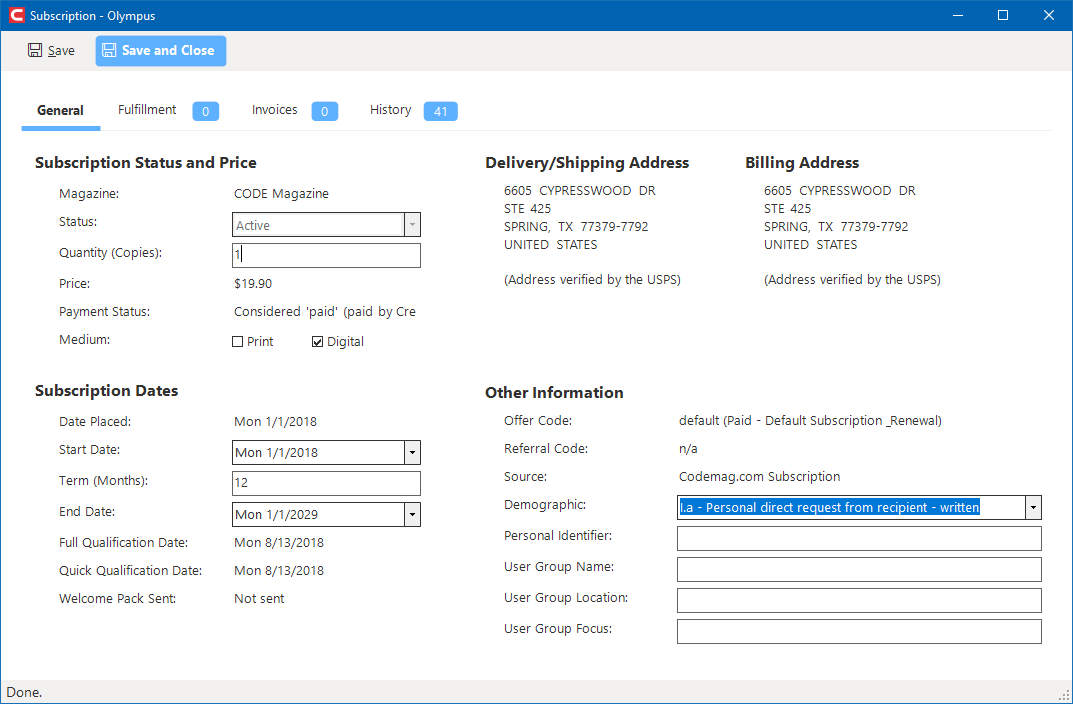Click the 'Done.' status bar message
The image size is (1073, 704).
point(25,692)
